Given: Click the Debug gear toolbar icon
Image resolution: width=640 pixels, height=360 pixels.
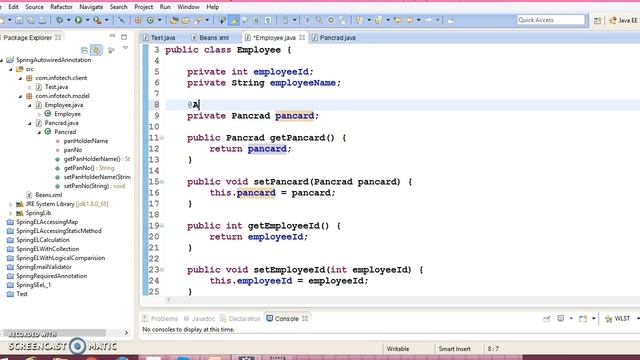Looking at the screenshot, I should [60, 20].
